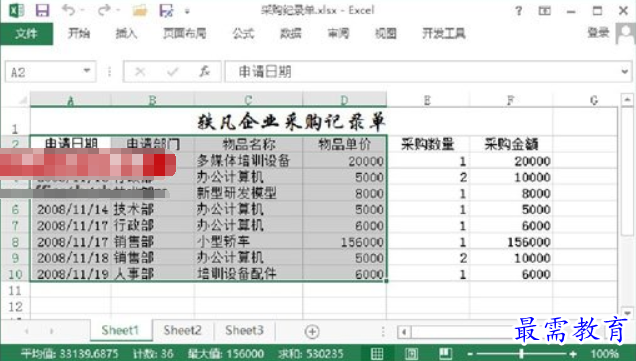Select row 8 header
Screen dimensions: 636x361
click(15, 242)
